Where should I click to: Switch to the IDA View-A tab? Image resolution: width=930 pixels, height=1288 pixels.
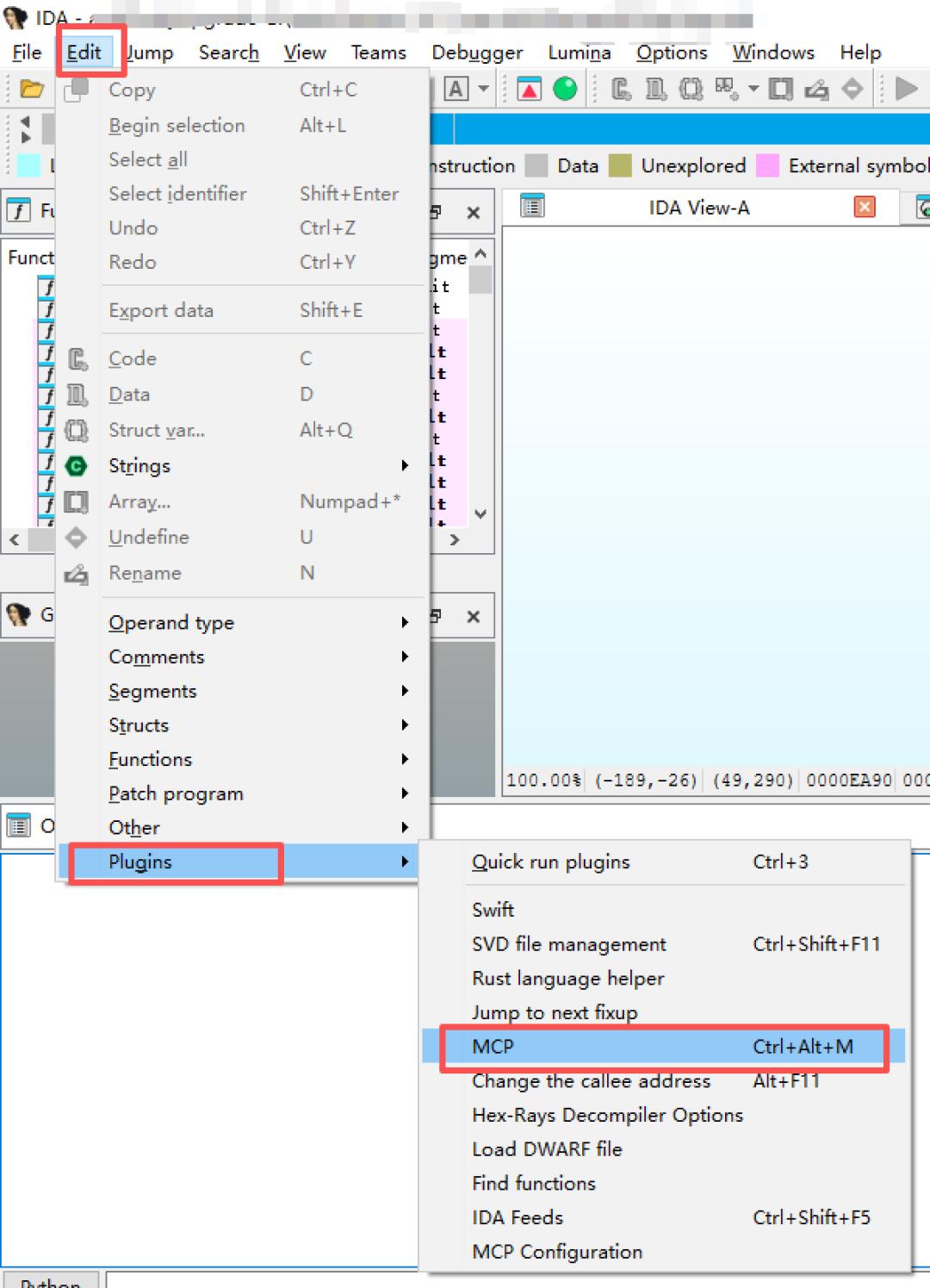[699, 208]
